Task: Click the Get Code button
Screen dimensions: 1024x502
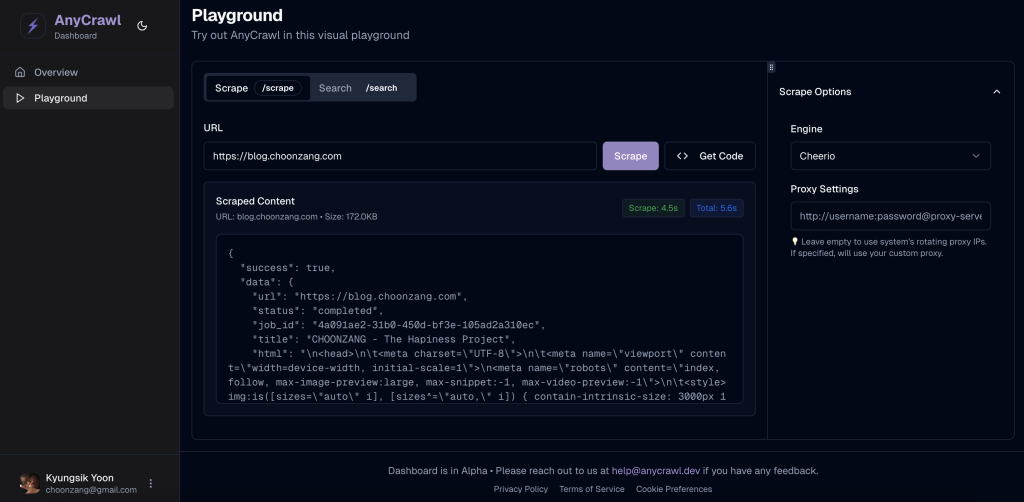Action: click(710, 156)
